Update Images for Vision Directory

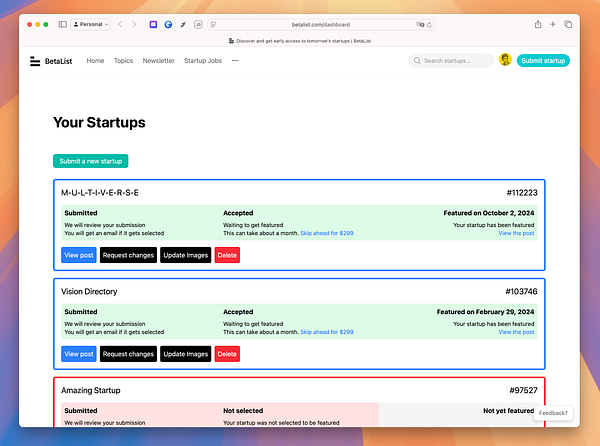[x=186, y=354]
